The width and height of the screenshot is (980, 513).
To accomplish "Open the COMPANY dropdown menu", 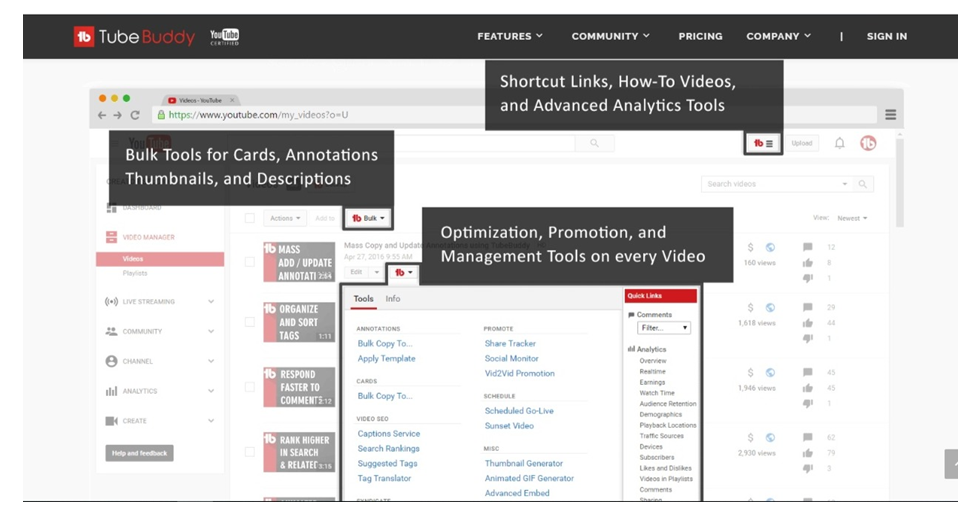I will tap(778, 36).
